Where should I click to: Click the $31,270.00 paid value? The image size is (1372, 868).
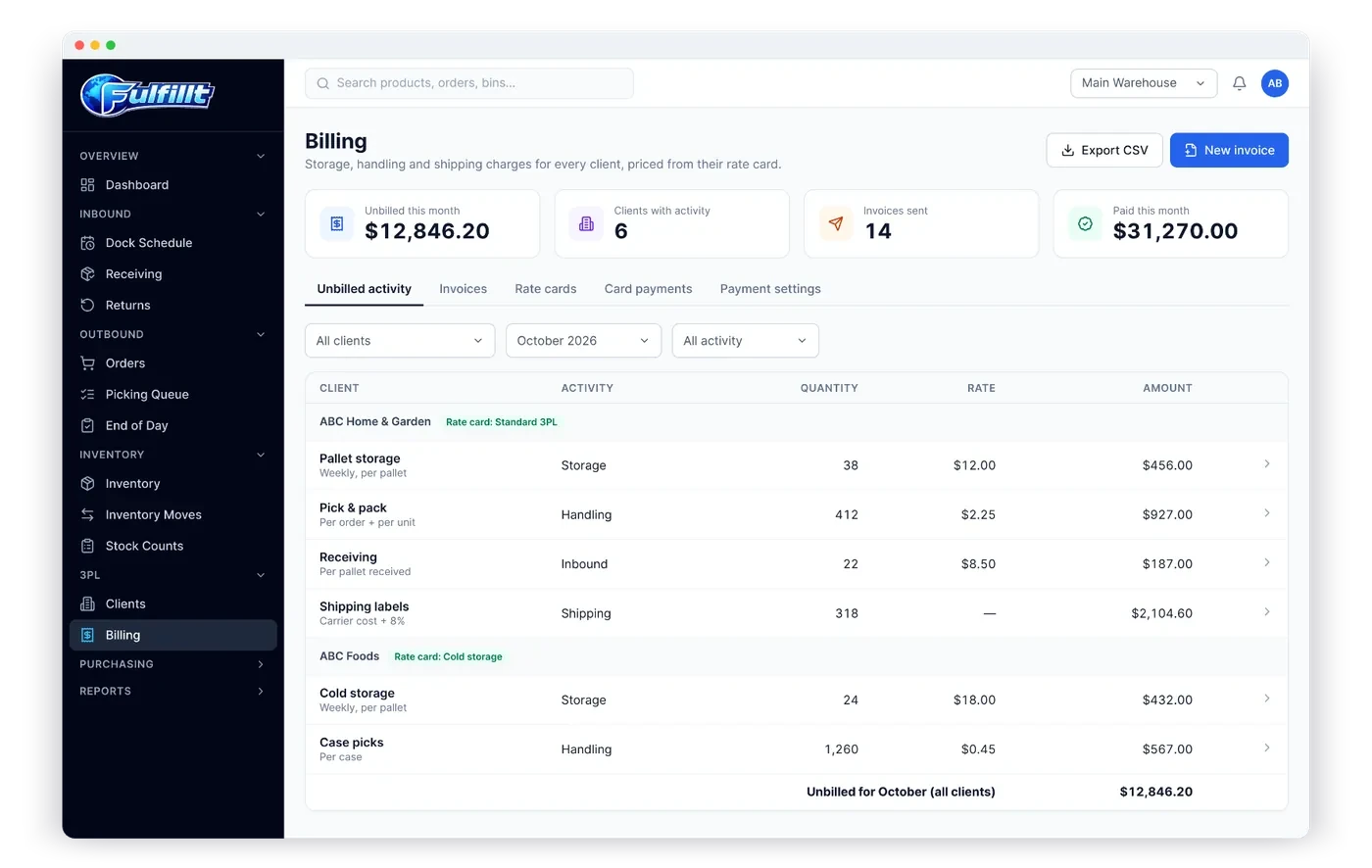click(x=1175, y=231)
